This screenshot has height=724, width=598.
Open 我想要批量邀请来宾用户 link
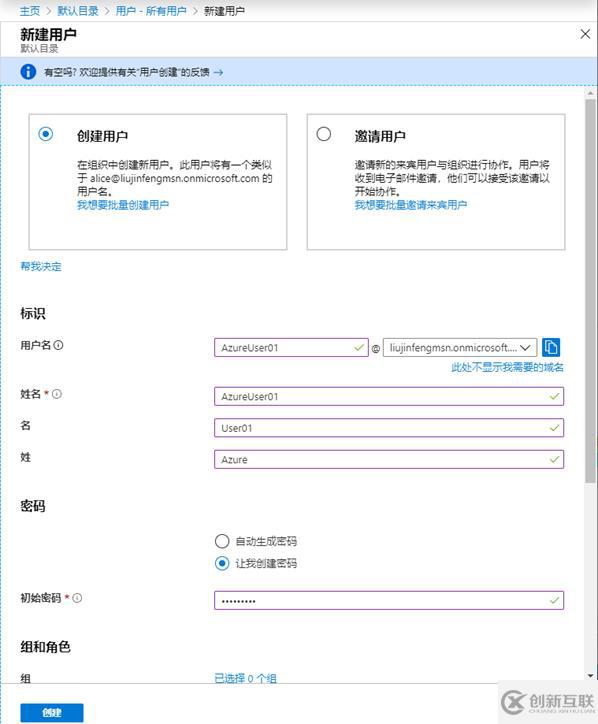point(411,205)
